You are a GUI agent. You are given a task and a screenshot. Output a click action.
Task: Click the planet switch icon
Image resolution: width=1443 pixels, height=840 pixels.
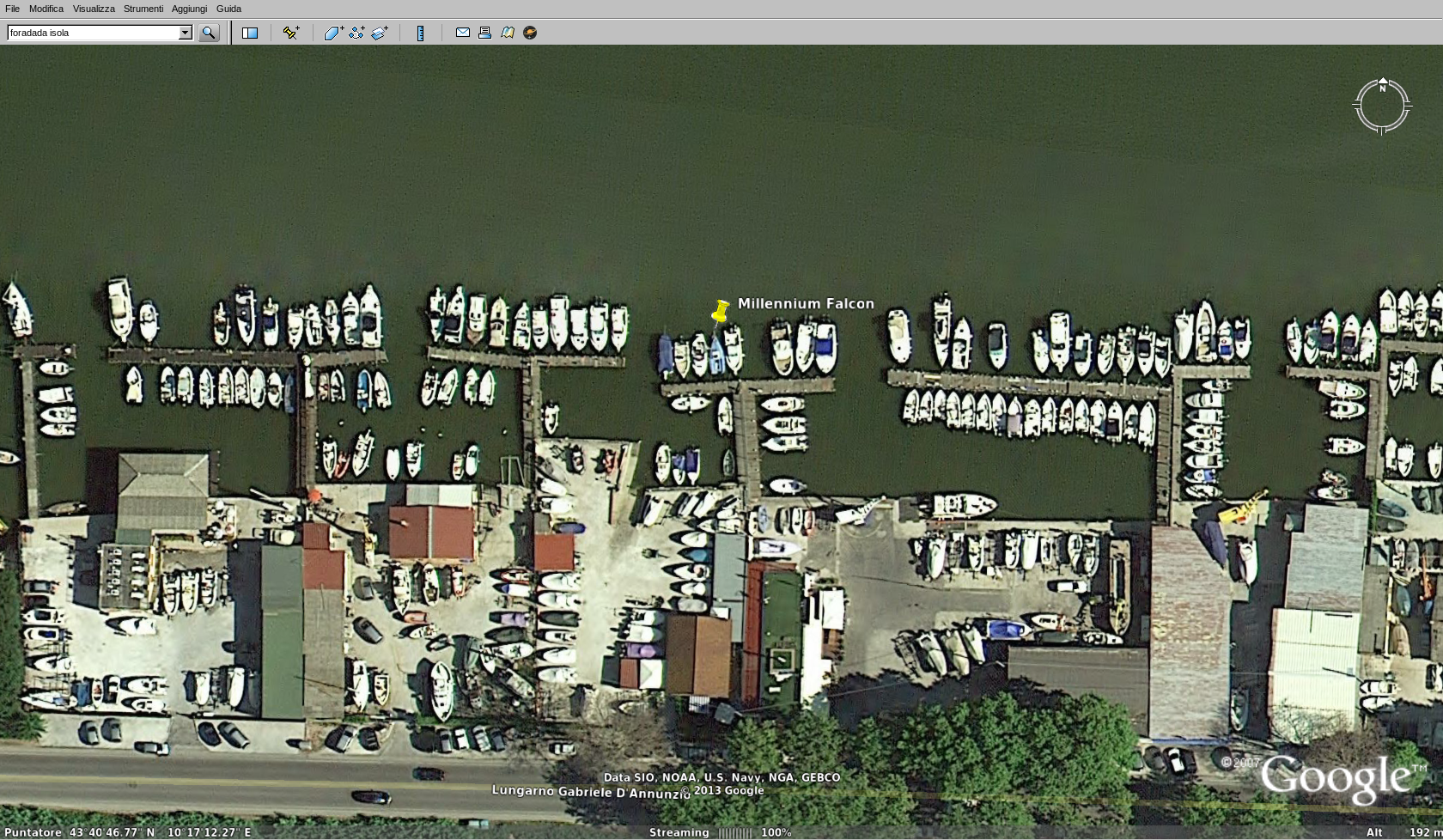(530, 33)
